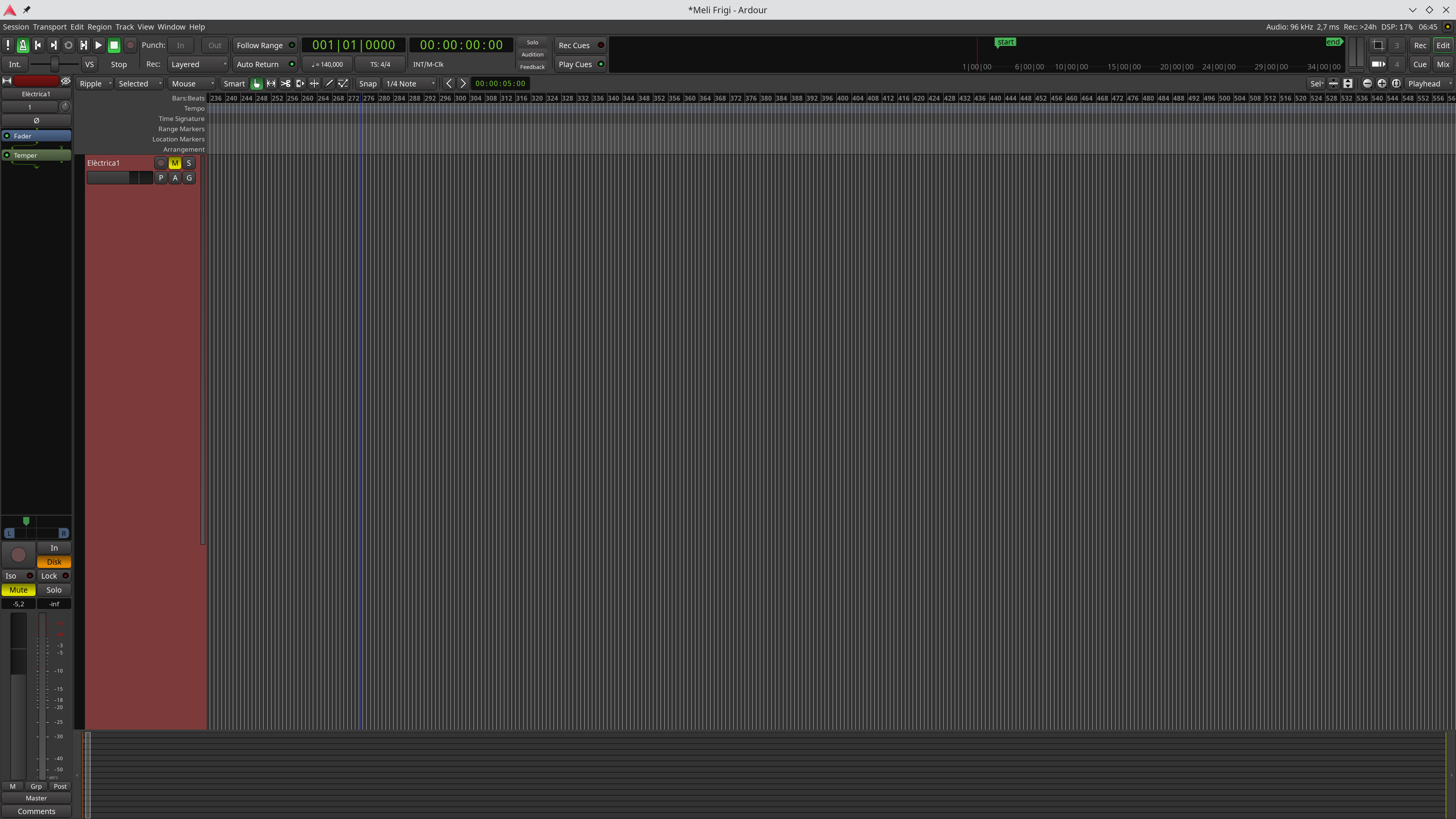This screenshot has height=819, width=1456.
Task: Open the Region menu
Action: coord(99,27)
